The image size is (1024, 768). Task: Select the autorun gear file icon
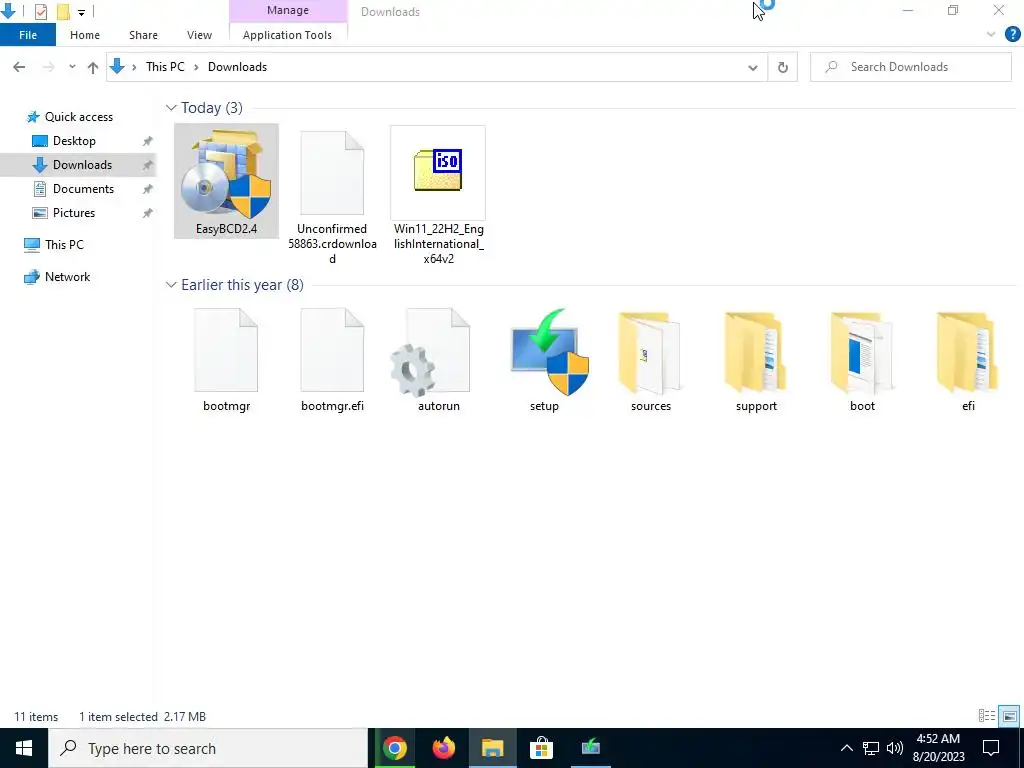(x=431, y=352)
